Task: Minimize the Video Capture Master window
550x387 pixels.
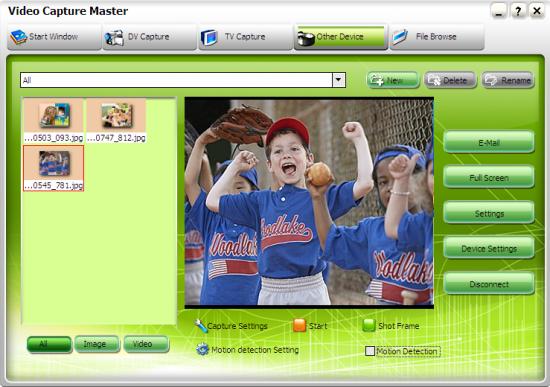Action: [x=499, y=11]
